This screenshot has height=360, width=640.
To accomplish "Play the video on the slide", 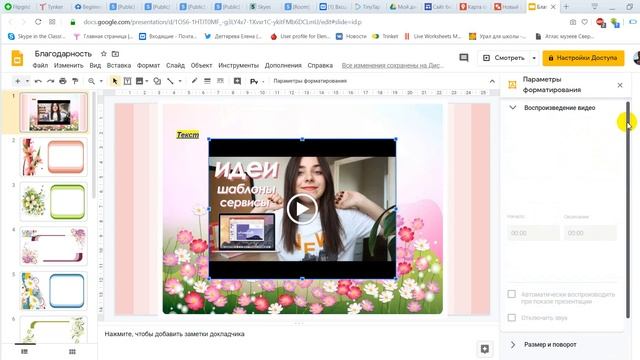I will tap(302, 209).
